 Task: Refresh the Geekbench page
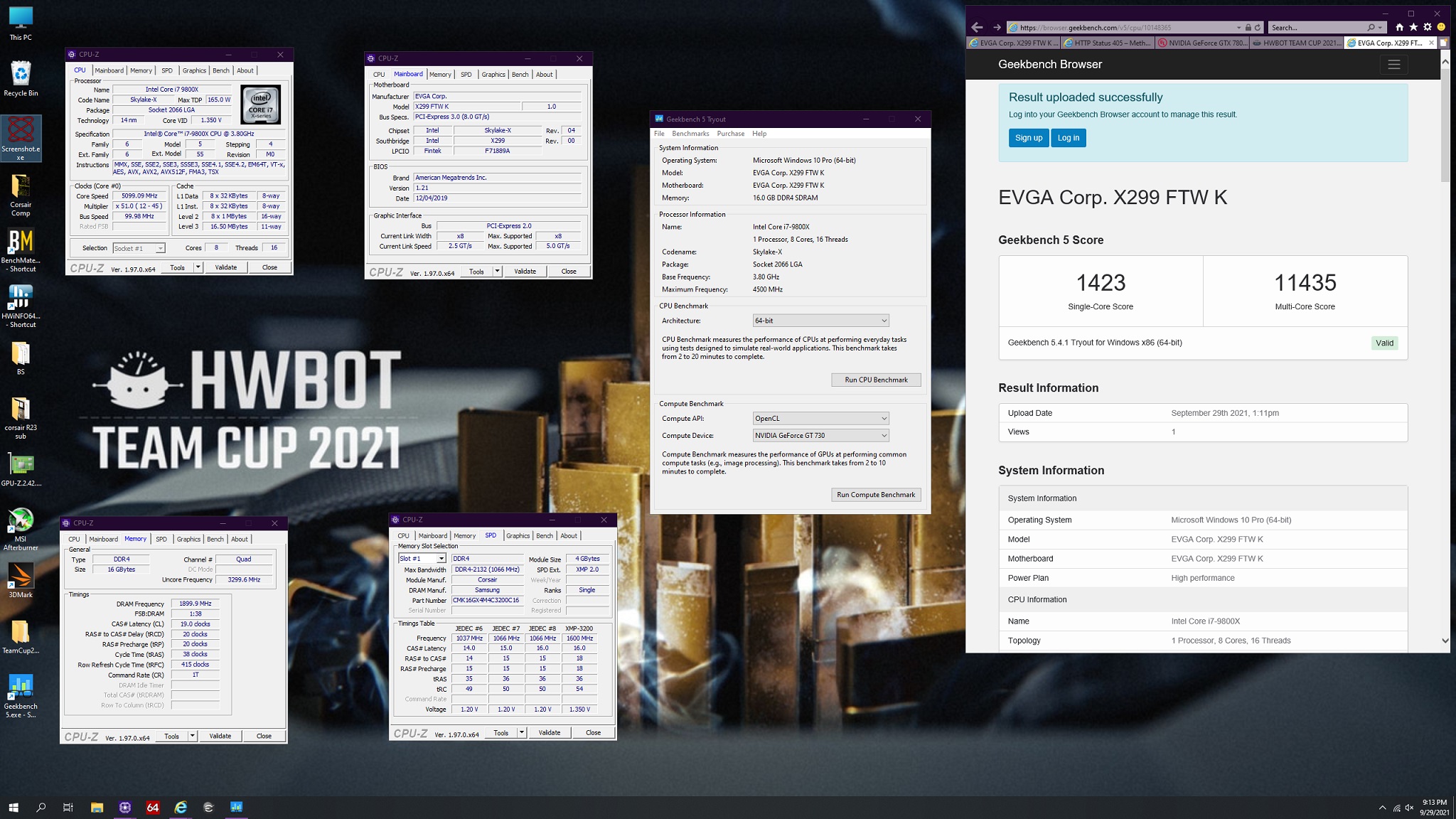coord(1257,28)
